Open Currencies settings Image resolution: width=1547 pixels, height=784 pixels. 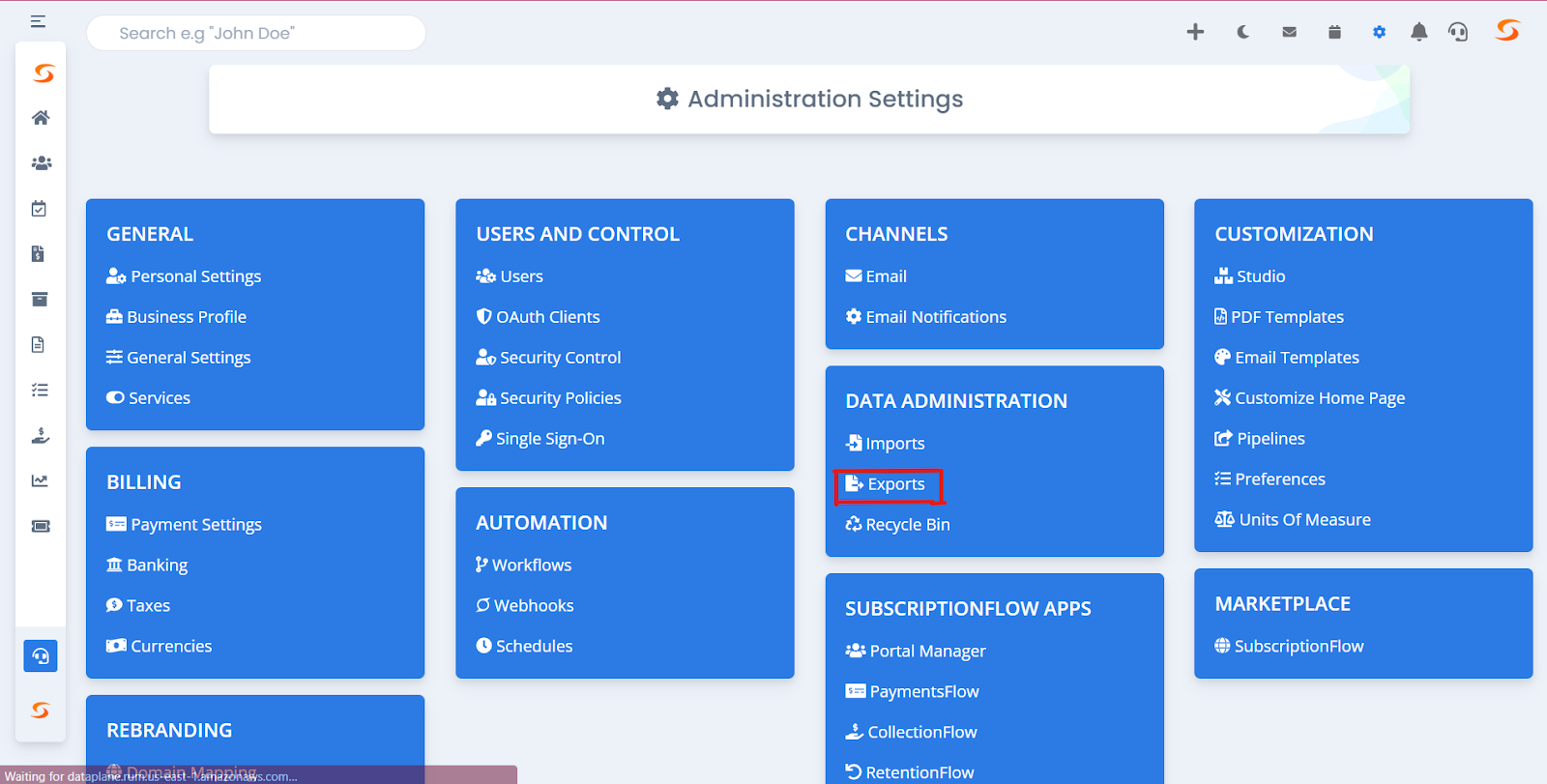coord(159,647)
